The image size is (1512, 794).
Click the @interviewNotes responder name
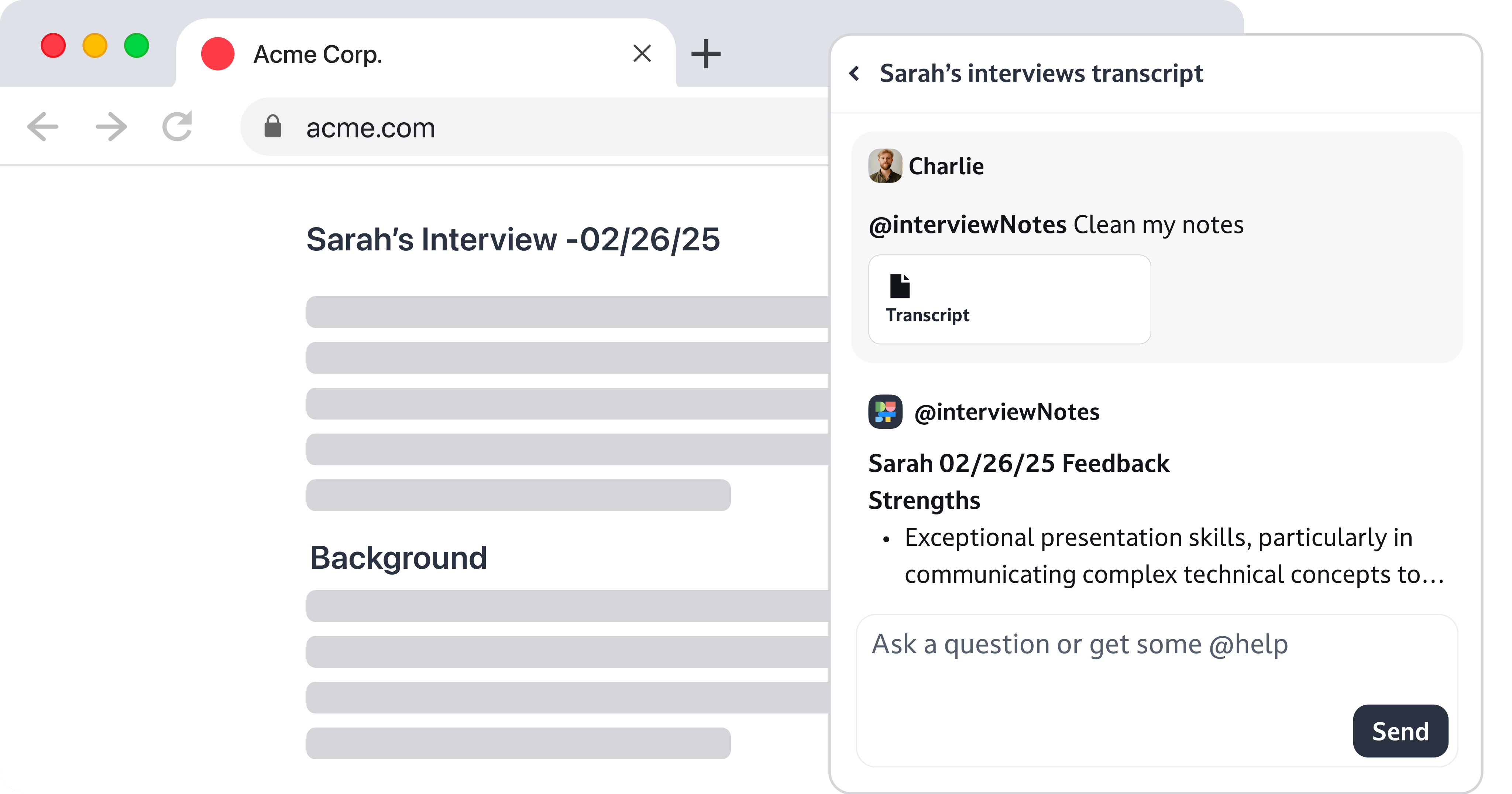(x=1007, y=412)
